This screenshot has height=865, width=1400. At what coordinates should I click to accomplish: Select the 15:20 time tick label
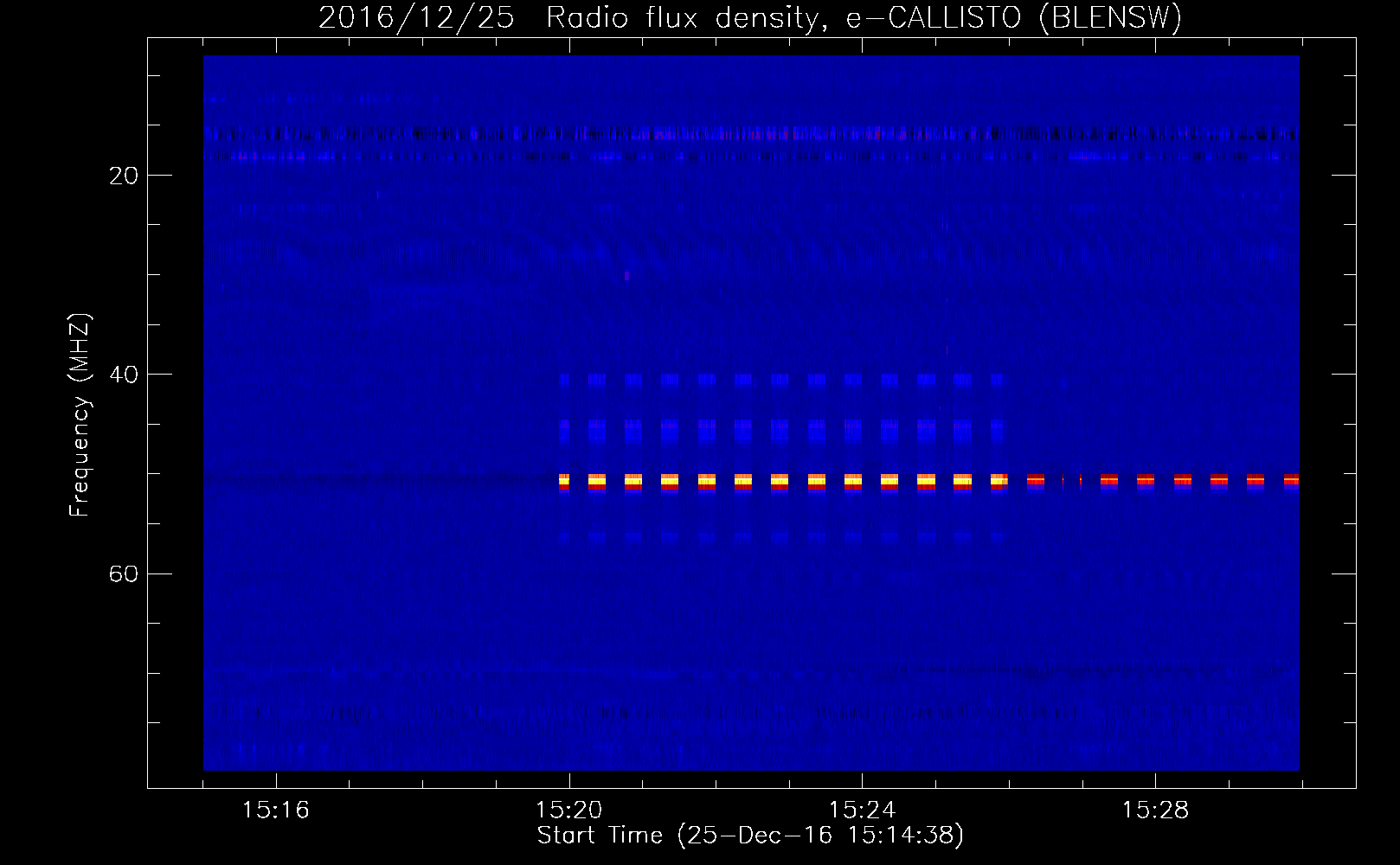tap(569, 810)
